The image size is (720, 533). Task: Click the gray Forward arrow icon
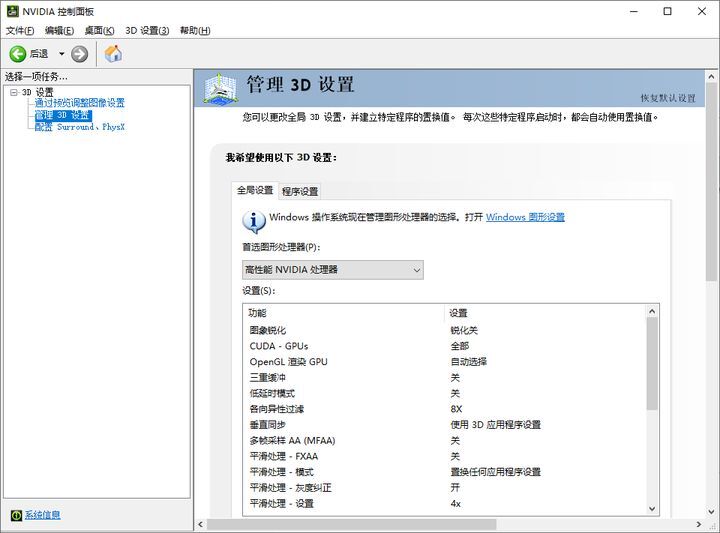(x=79, y=54)
